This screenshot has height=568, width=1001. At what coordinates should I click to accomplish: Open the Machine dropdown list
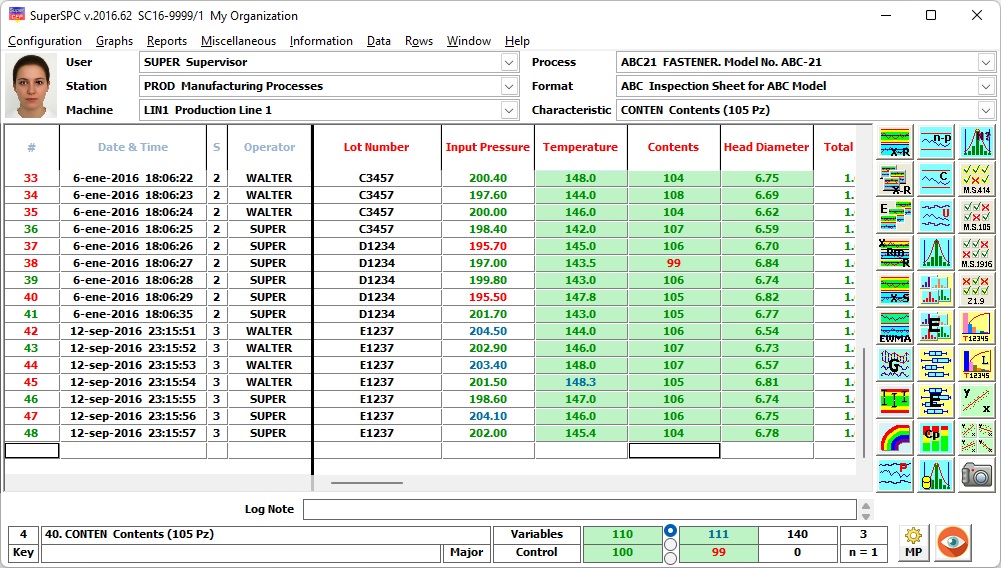[508, 110]
